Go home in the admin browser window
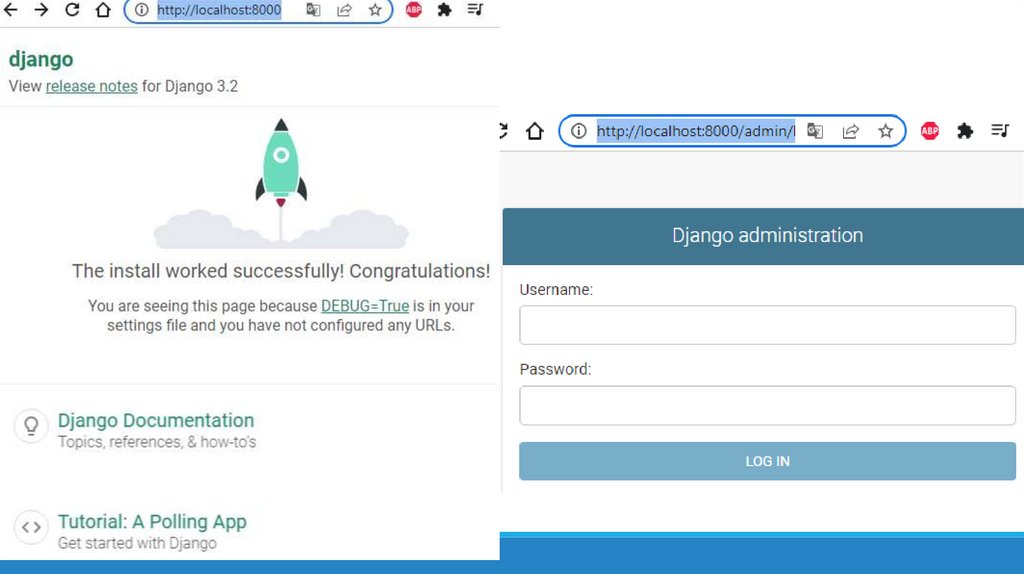This screenshot has width=1024, height=574. (x=534, y=131)
